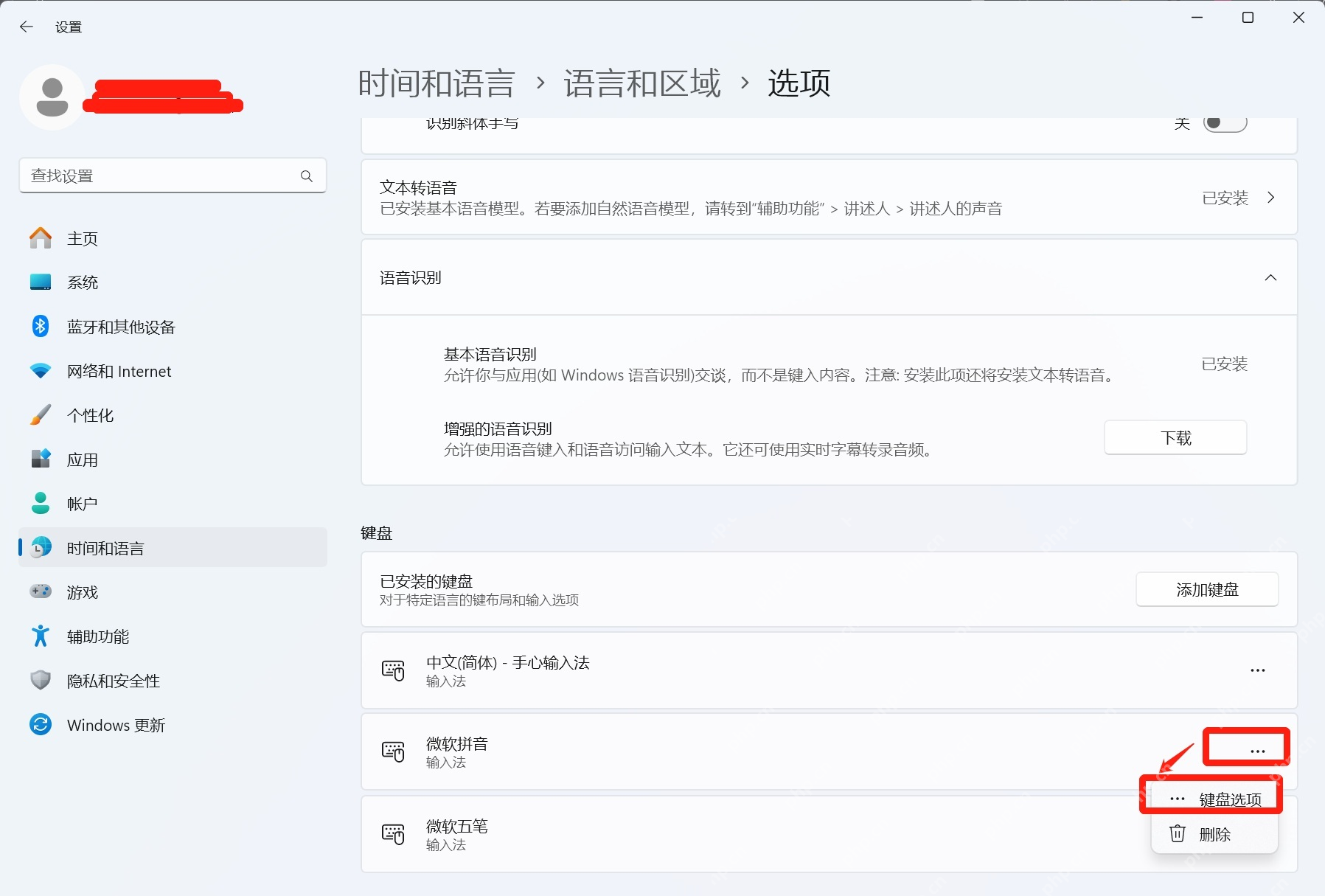Focus the 查找设置 search field
This screenshot has width=1325, height=896.
[x=173, y=176]
